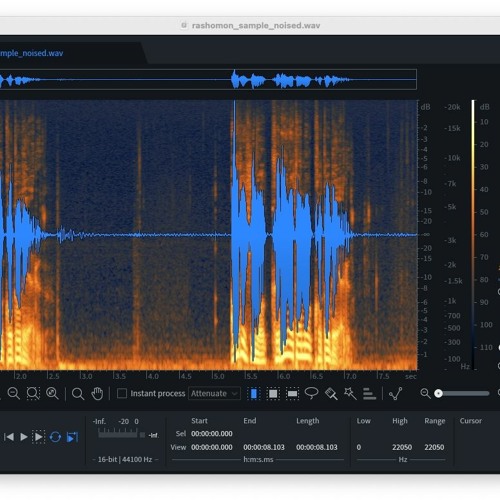Activate the magic wand tool
This screenshot has height=500, width=500.
(350, 393)
